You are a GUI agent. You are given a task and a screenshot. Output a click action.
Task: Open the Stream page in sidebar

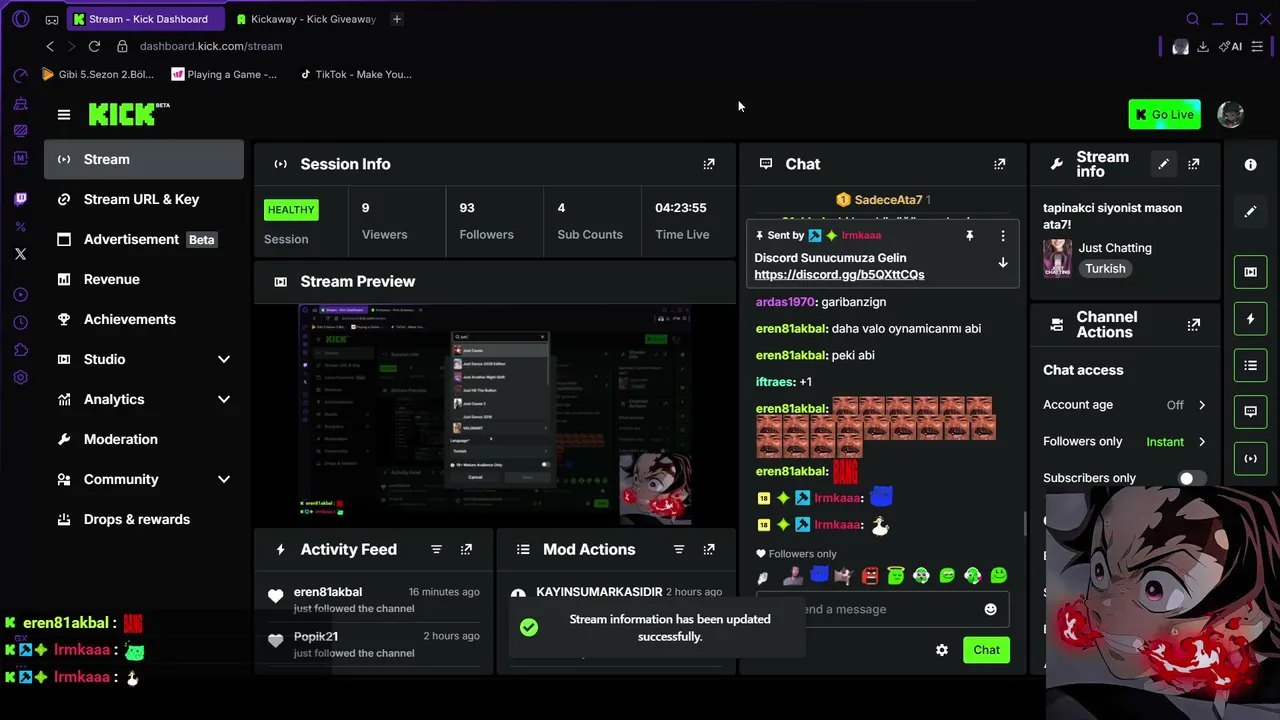tap(144, 160)
